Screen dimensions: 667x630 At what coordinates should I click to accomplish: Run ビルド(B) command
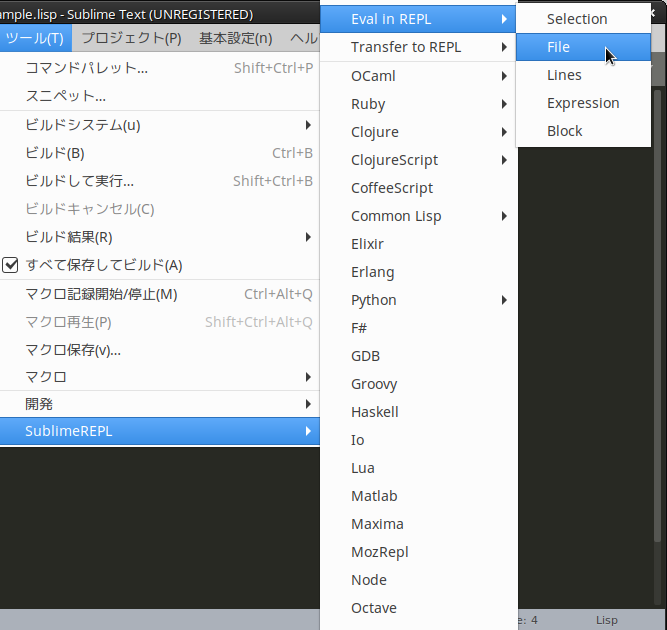coord(160,153)
